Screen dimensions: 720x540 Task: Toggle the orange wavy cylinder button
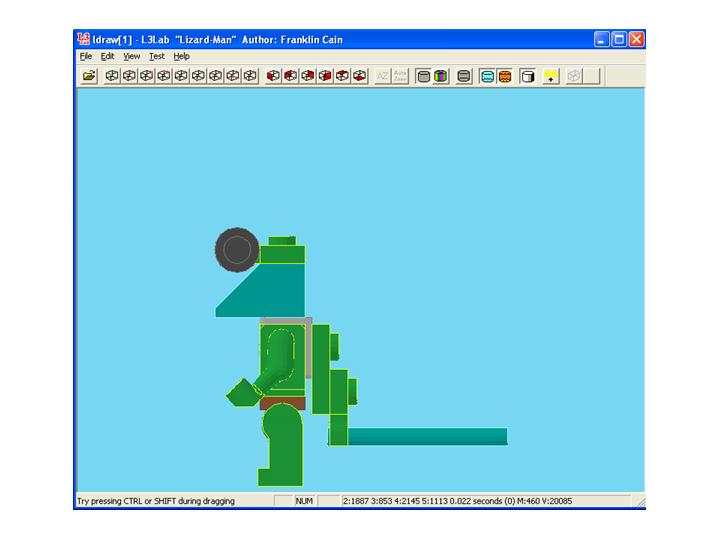pyautogui.click(x=505, y=76)
